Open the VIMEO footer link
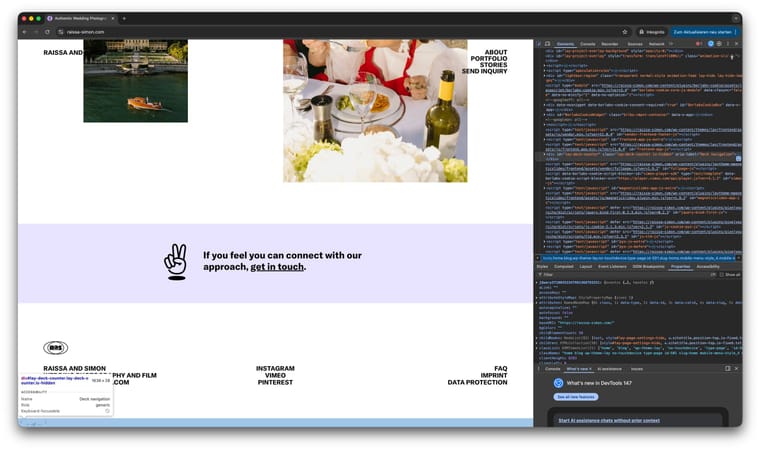Viewport: 760px width, 450px height. click(x=275, y=375)
